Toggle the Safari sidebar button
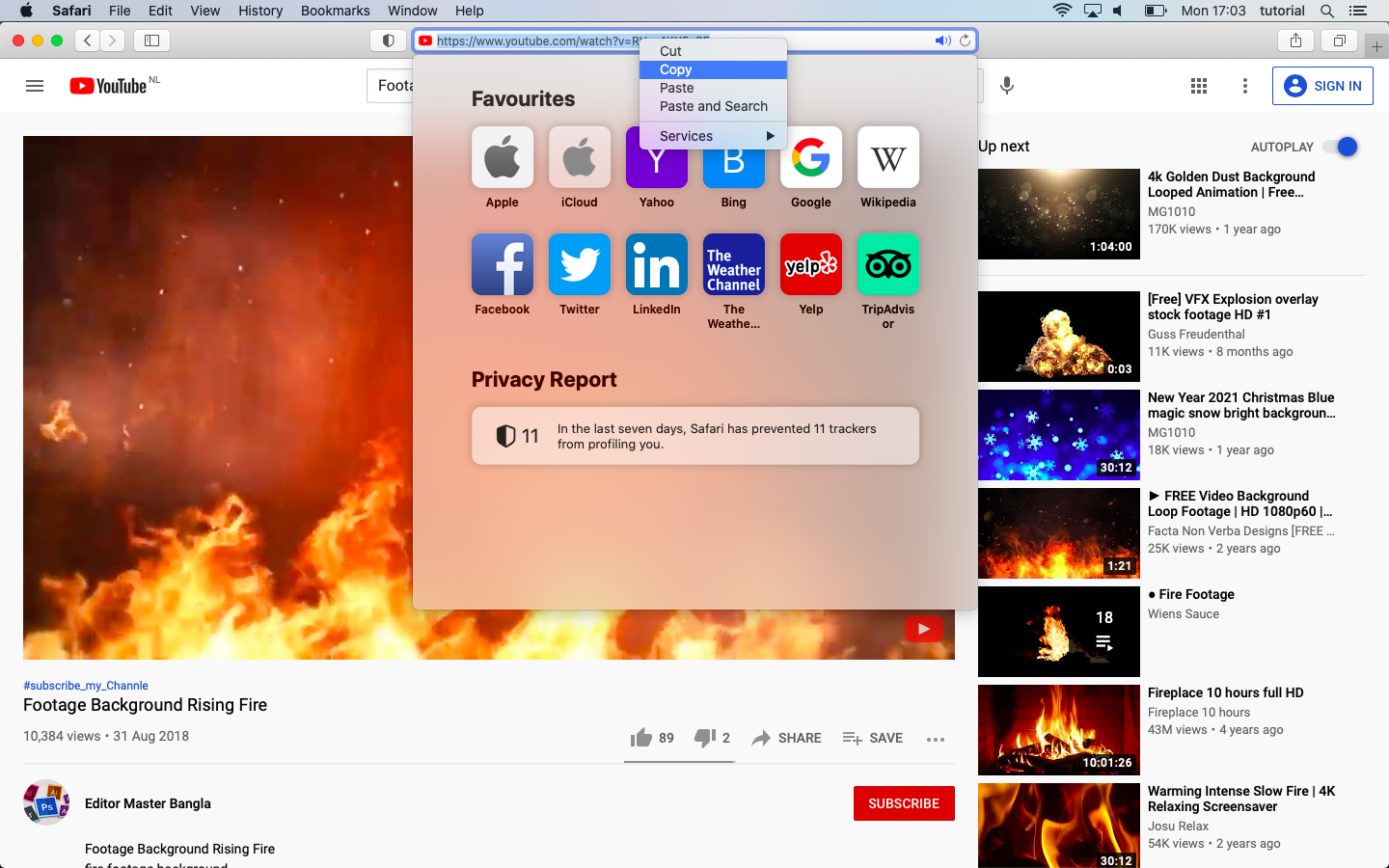This screenshot has height=868, width=1389. (151, 41)
